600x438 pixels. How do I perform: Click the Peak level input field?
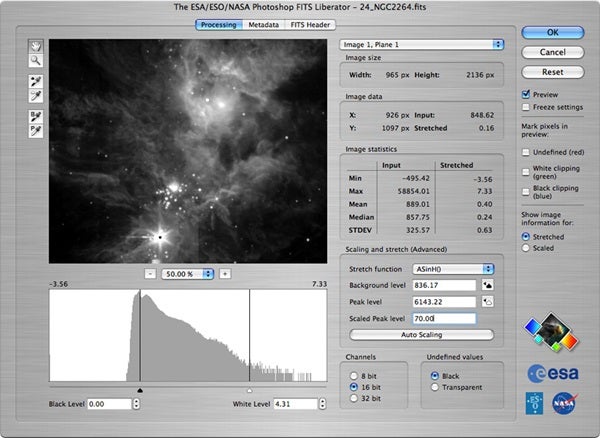(x=444, y=302)
